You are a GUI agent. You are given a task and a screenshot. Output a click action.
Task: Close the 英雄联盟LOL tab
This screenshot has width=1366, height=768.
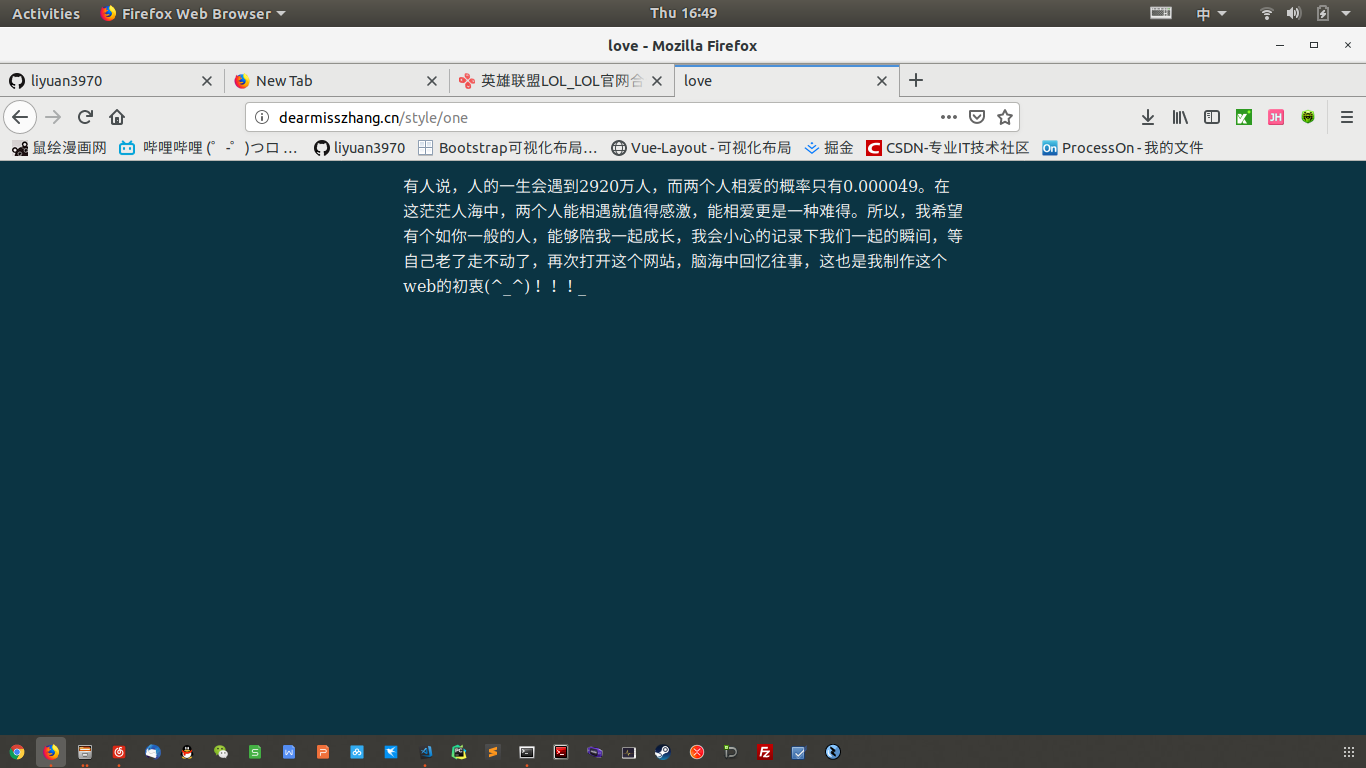click(x=657, y=81)
